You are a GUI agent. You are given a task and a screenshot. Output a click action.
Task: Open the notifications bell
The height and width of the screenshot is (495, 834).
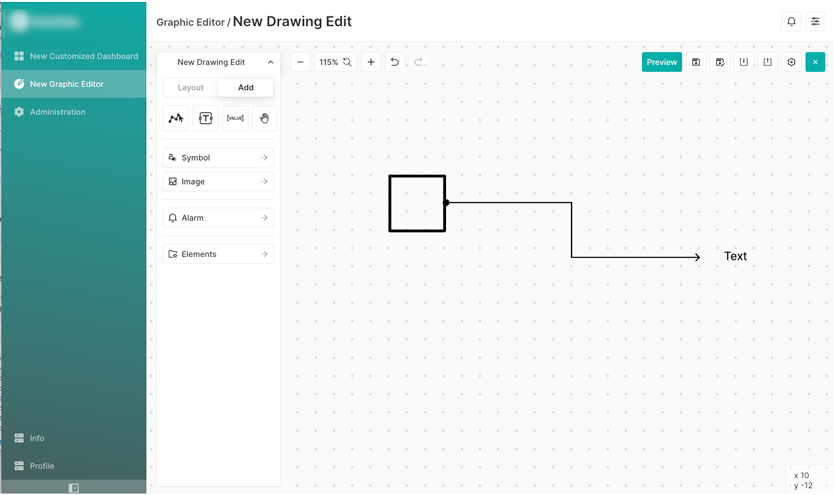[x=791, y=21]
